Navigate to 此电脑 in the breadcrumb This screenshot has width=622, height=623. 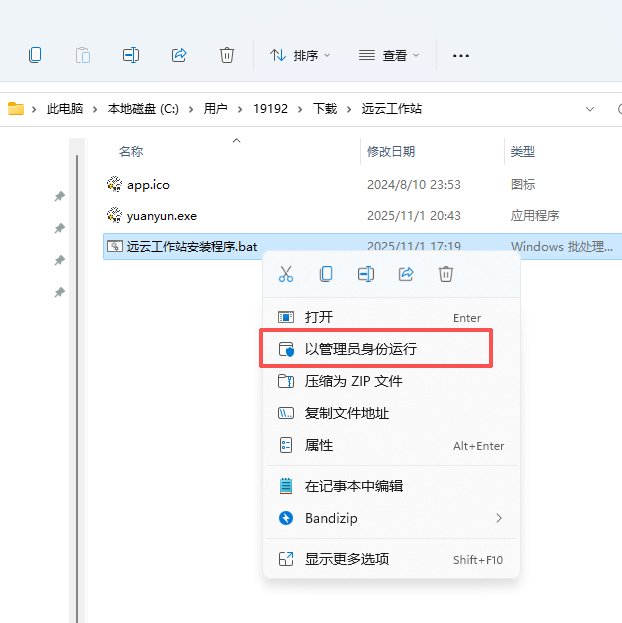pyautogui.click(x=65, y=108)
